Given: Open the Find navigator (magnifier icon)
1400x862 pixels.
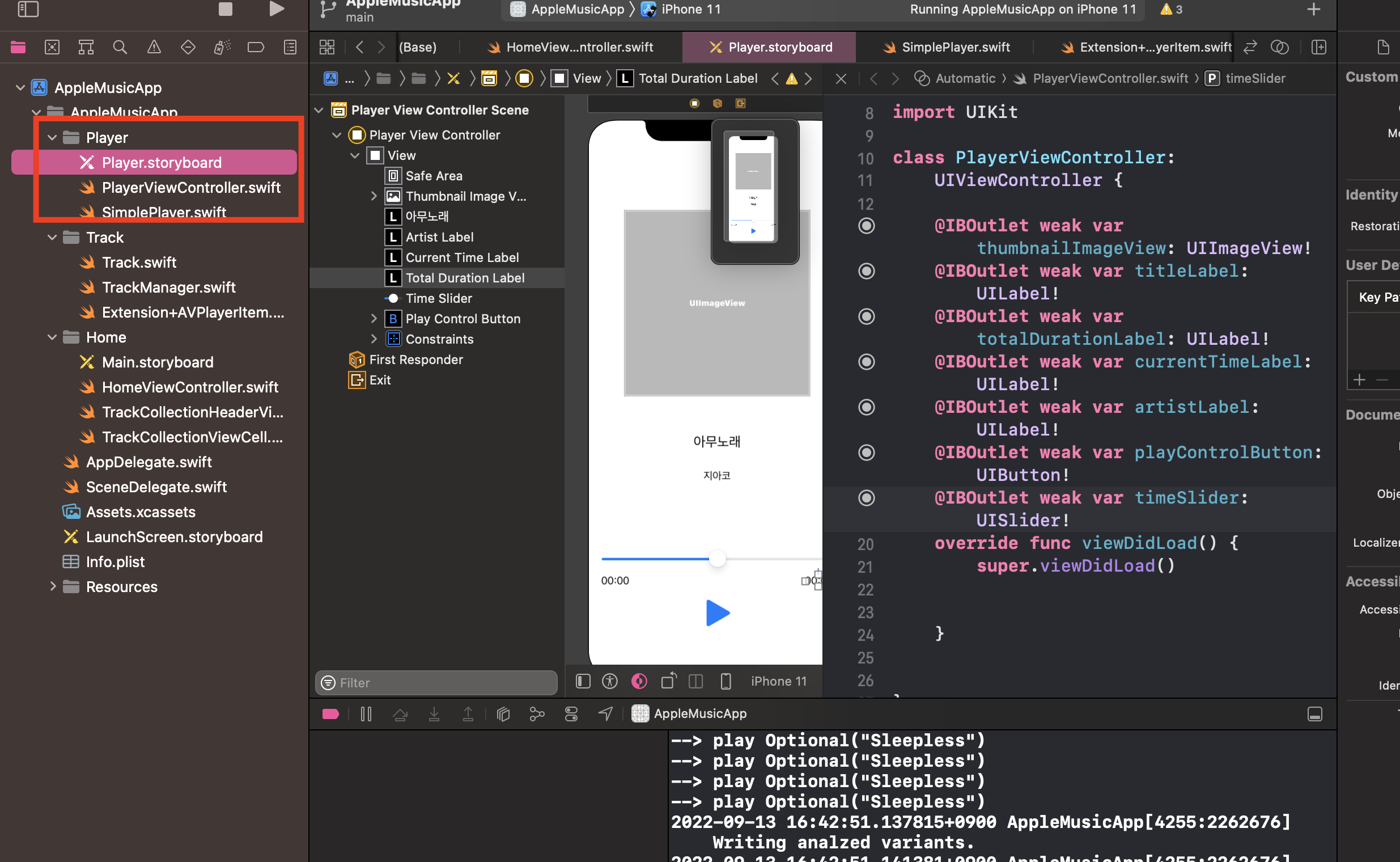Looking at the screenshot, I should pos(120,47).
